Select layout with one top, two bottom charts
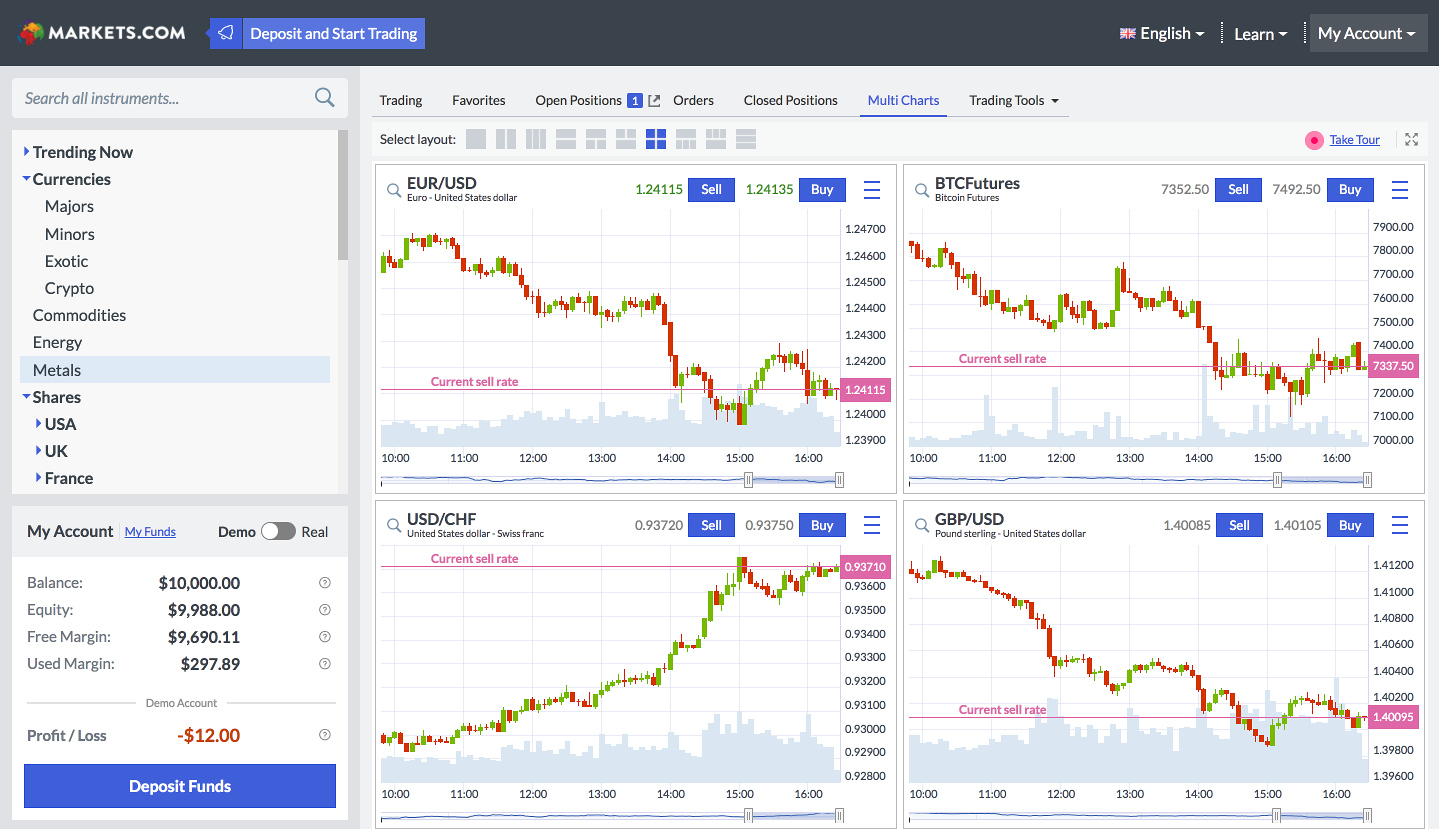This screenshot has width=1439, height=829. 596,139
